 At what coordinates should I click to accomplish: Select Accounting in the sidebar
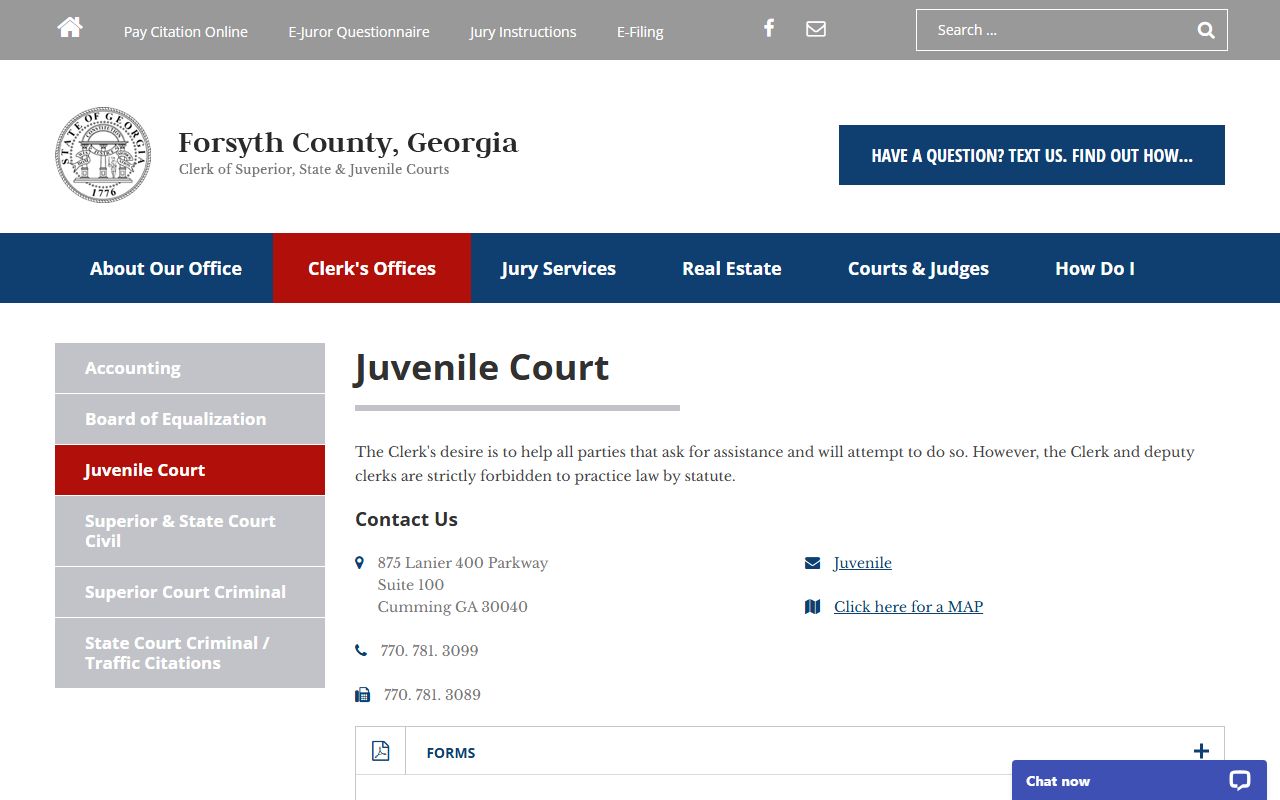tap(190, 368)
